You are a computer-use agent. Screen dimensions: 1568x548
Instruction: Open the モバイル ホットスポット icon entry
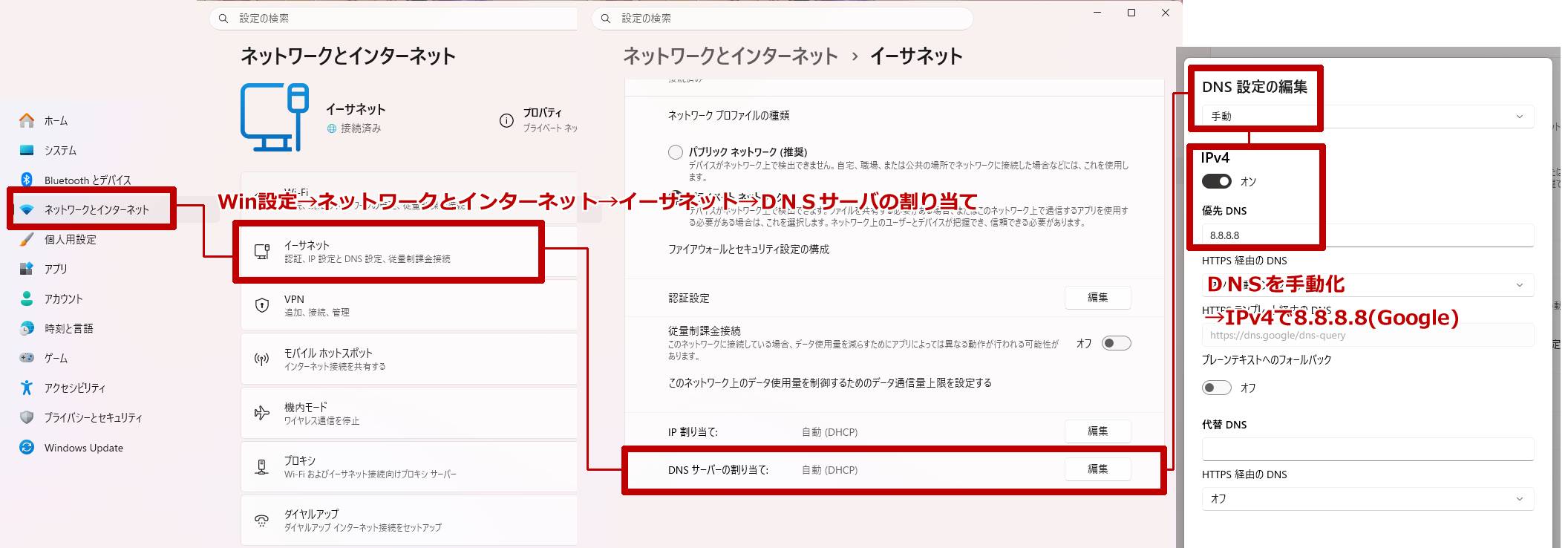pyautogui.click(x=262, y=359)
